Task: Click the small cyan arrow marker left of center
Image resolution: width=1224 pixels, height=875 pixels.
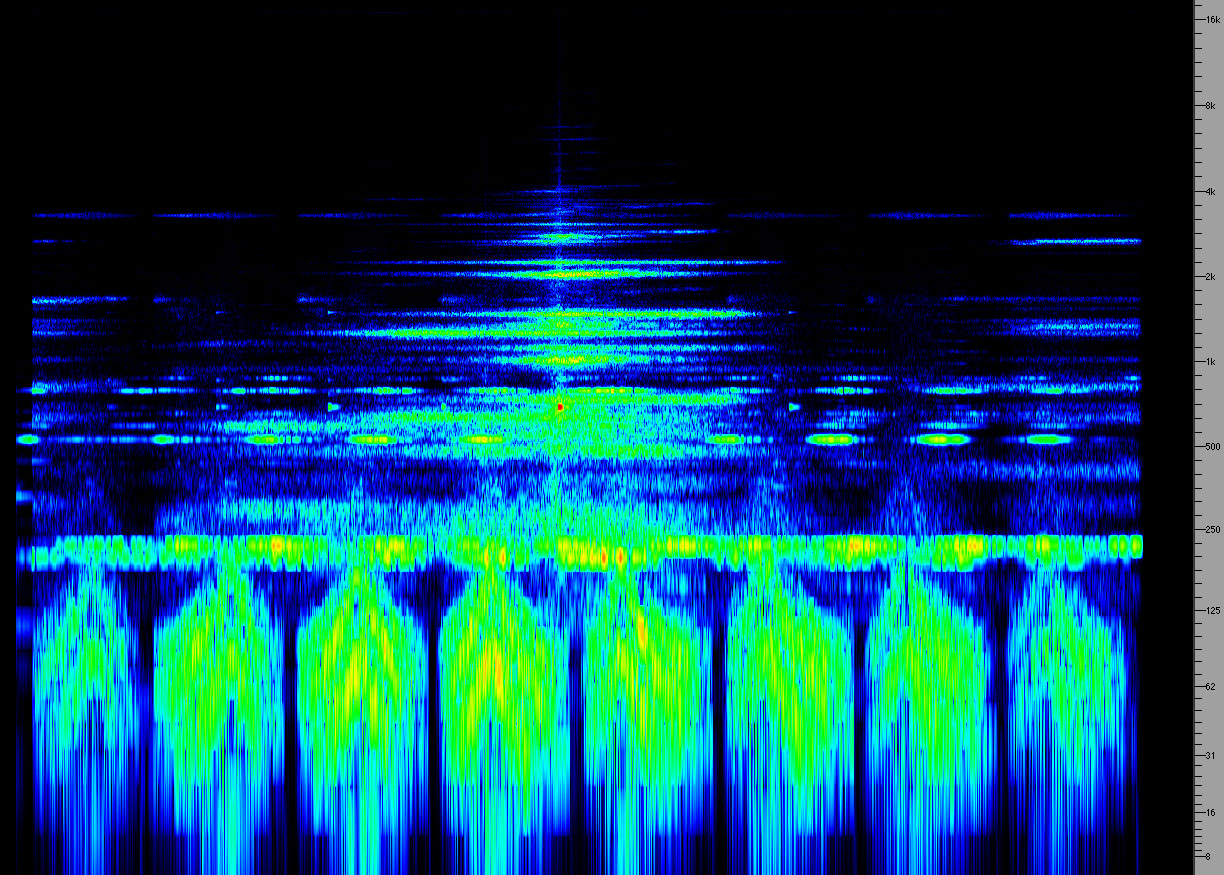Action: [333, 407]
